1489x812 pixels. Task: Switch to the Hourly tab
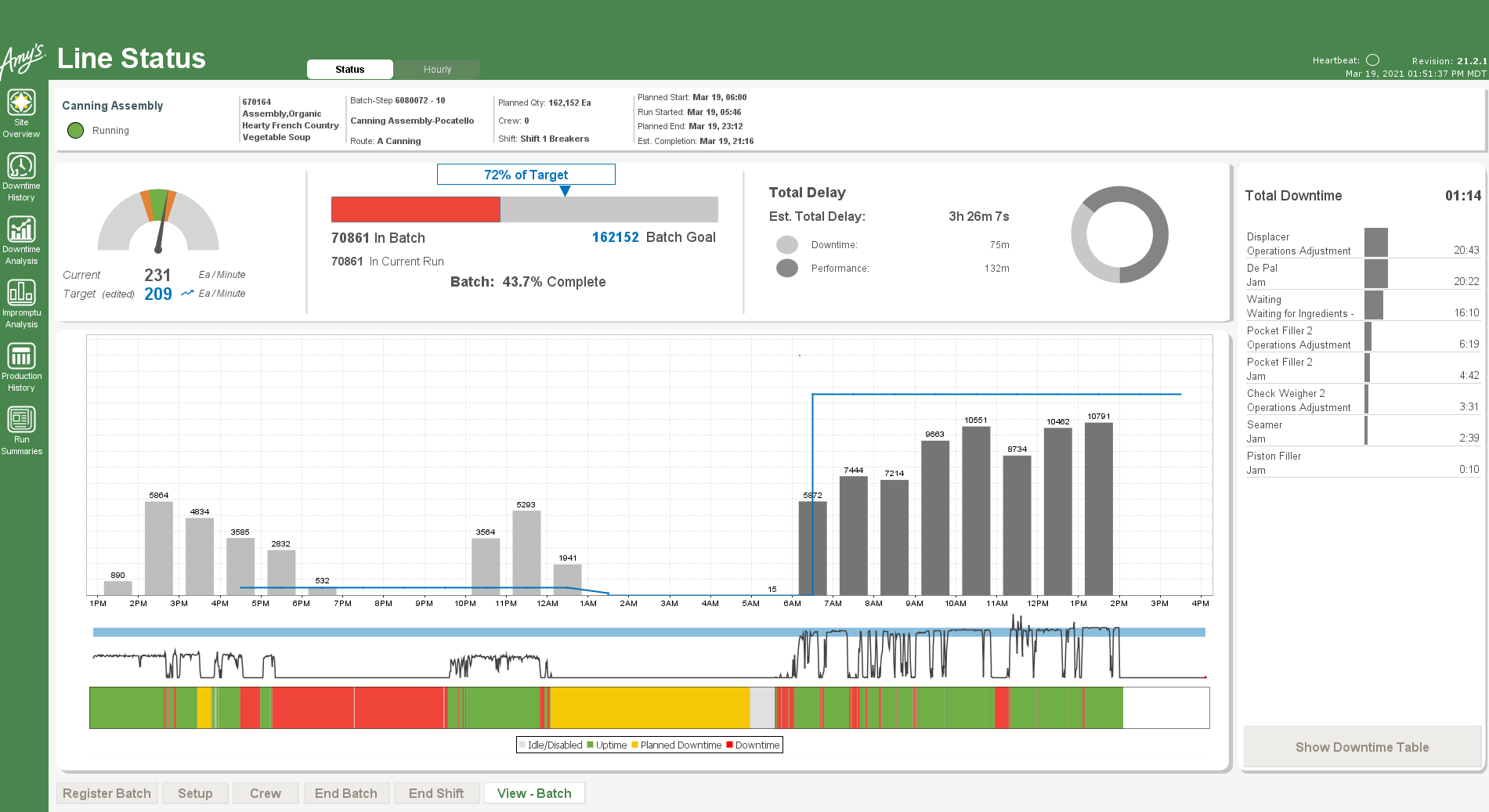[437, 70]
